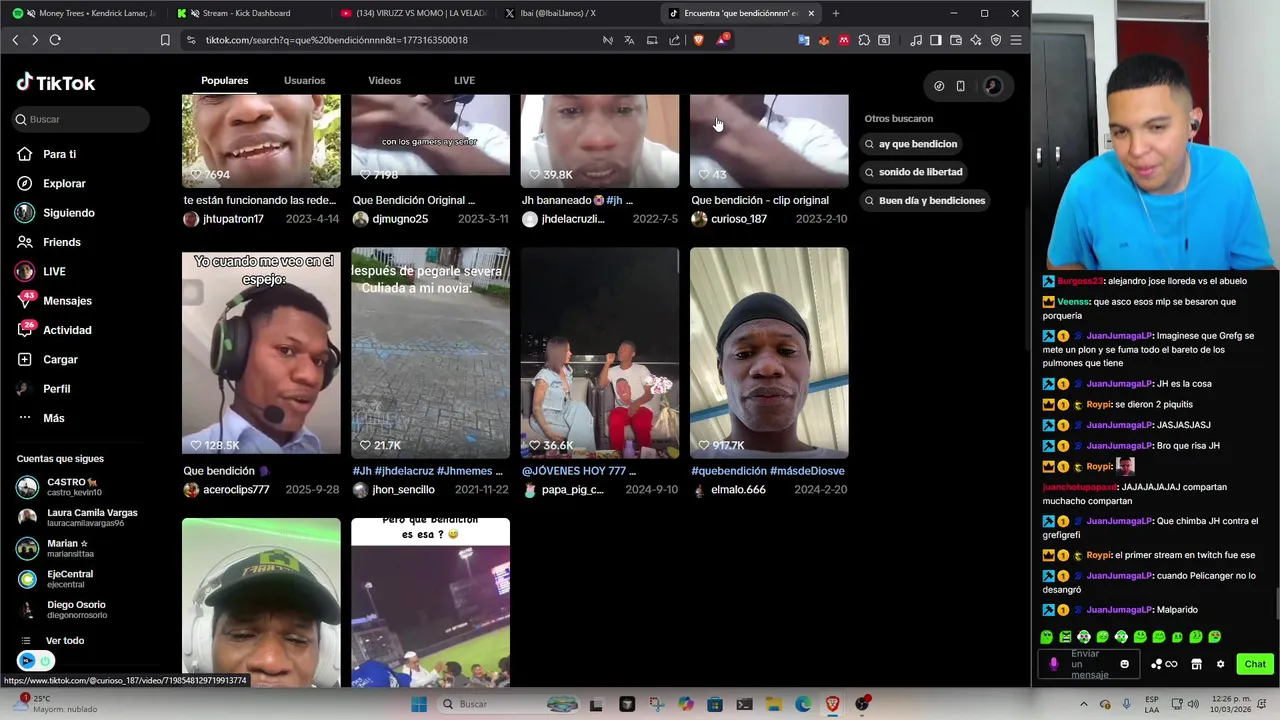
Task: Open the Para ti feed
Action: pos(59,154)
